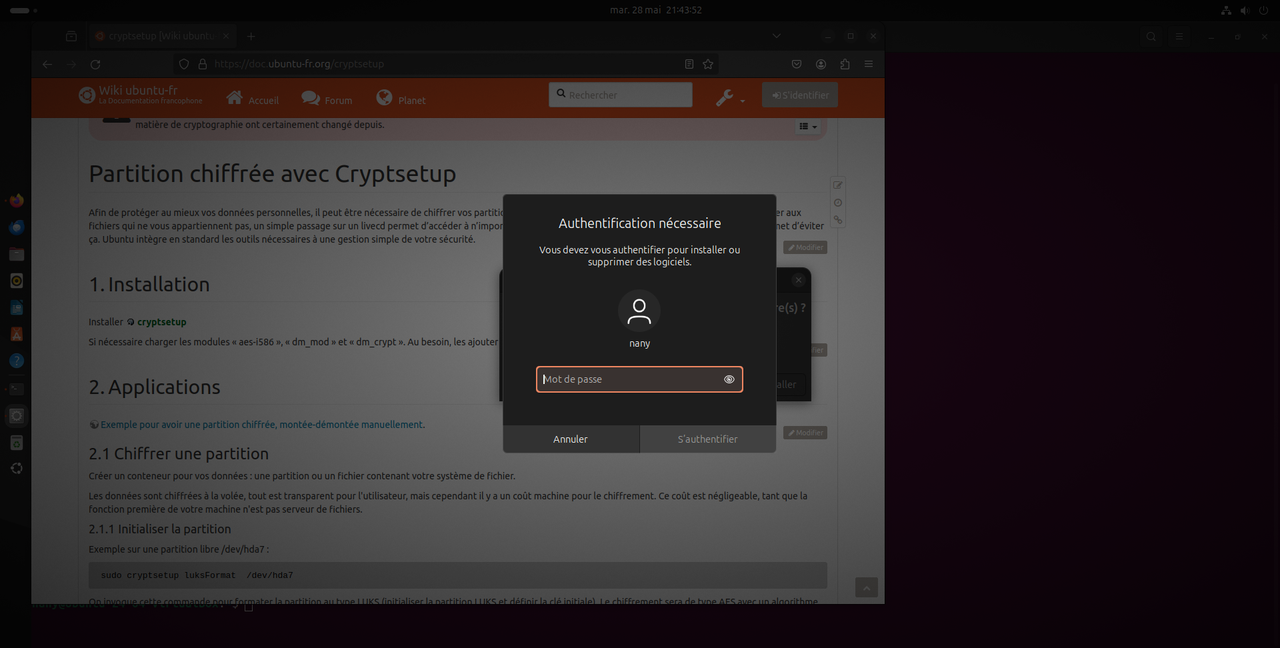Show site security padlock info
Viewport: 1280px width, 648px height.
(x=202, y=64)
